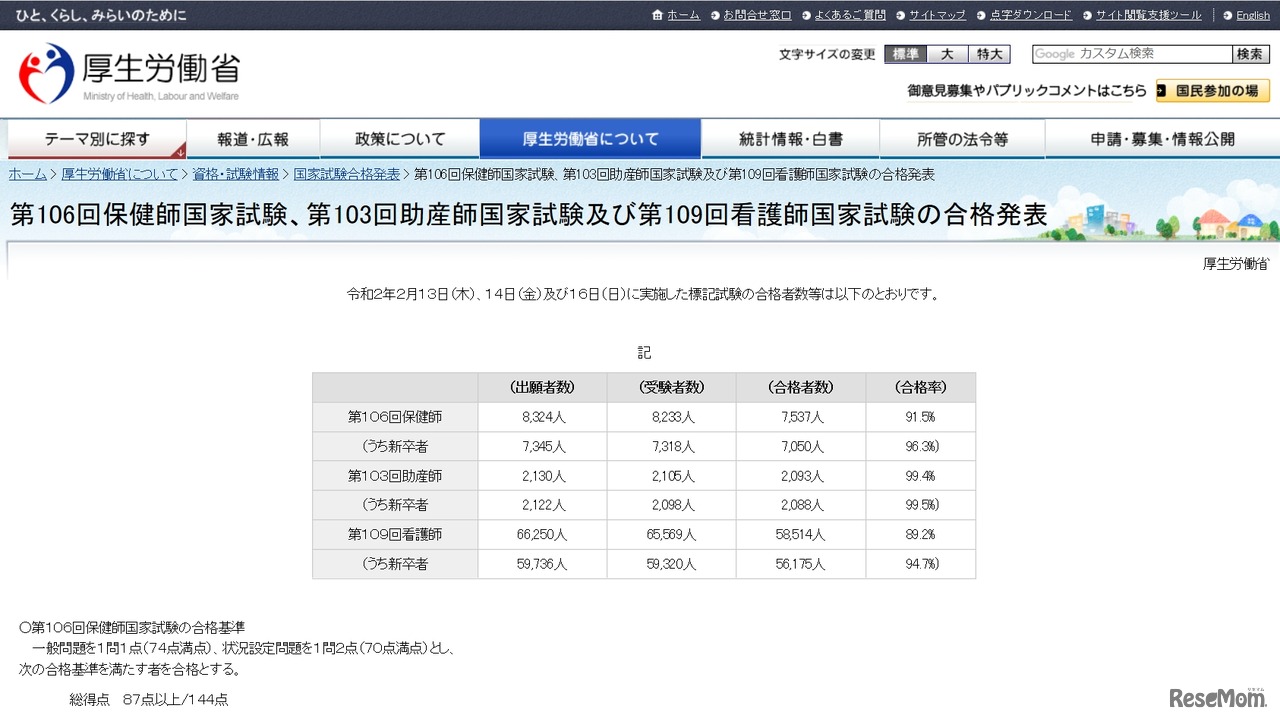
Task: Click the 点字ダウンロード braille download icon link
Action: tap(1030, 15)
